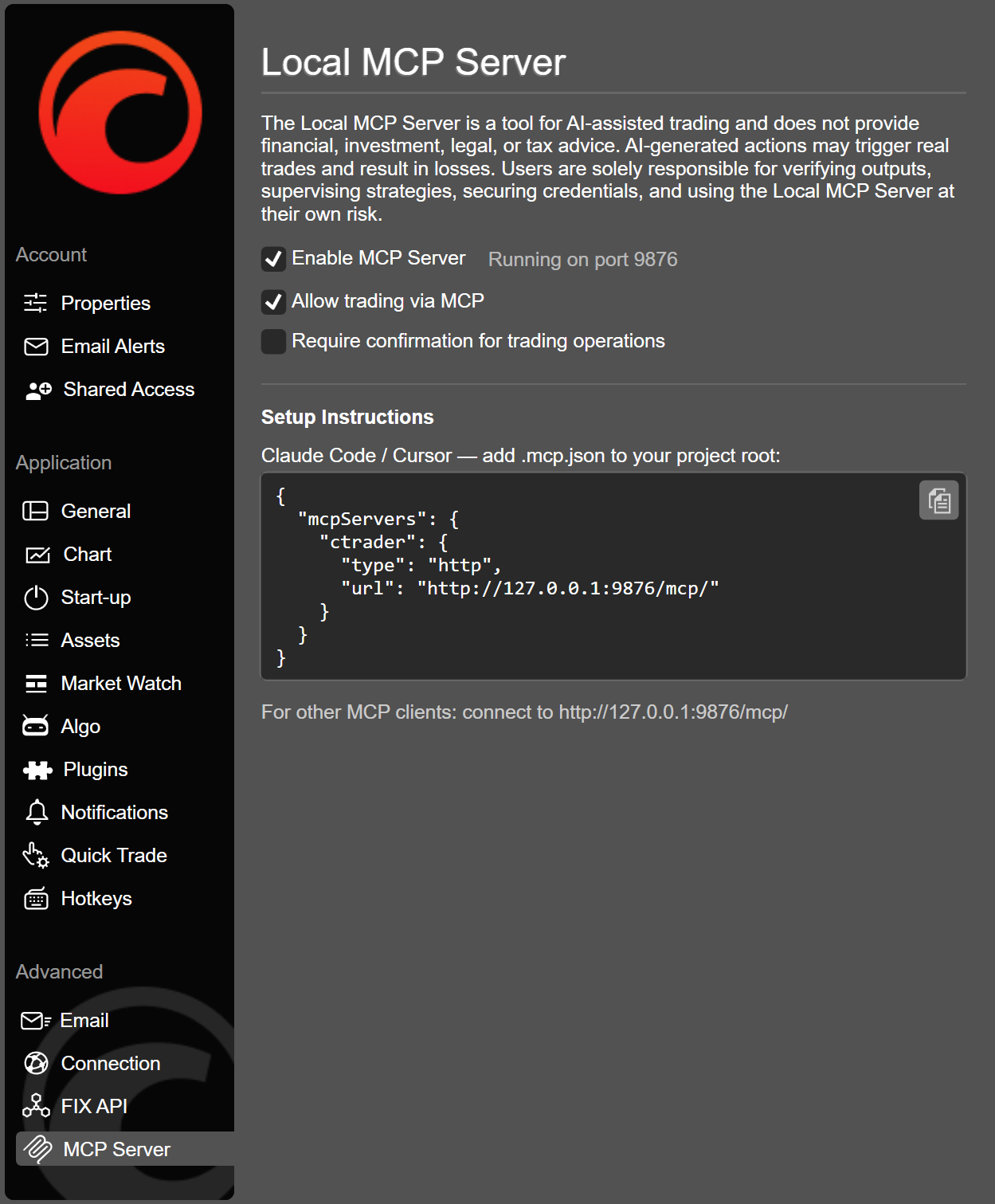Uncheck Allow trading via MCP
995x1204 pixels.
pyautogui.click(x=273, y=302)
